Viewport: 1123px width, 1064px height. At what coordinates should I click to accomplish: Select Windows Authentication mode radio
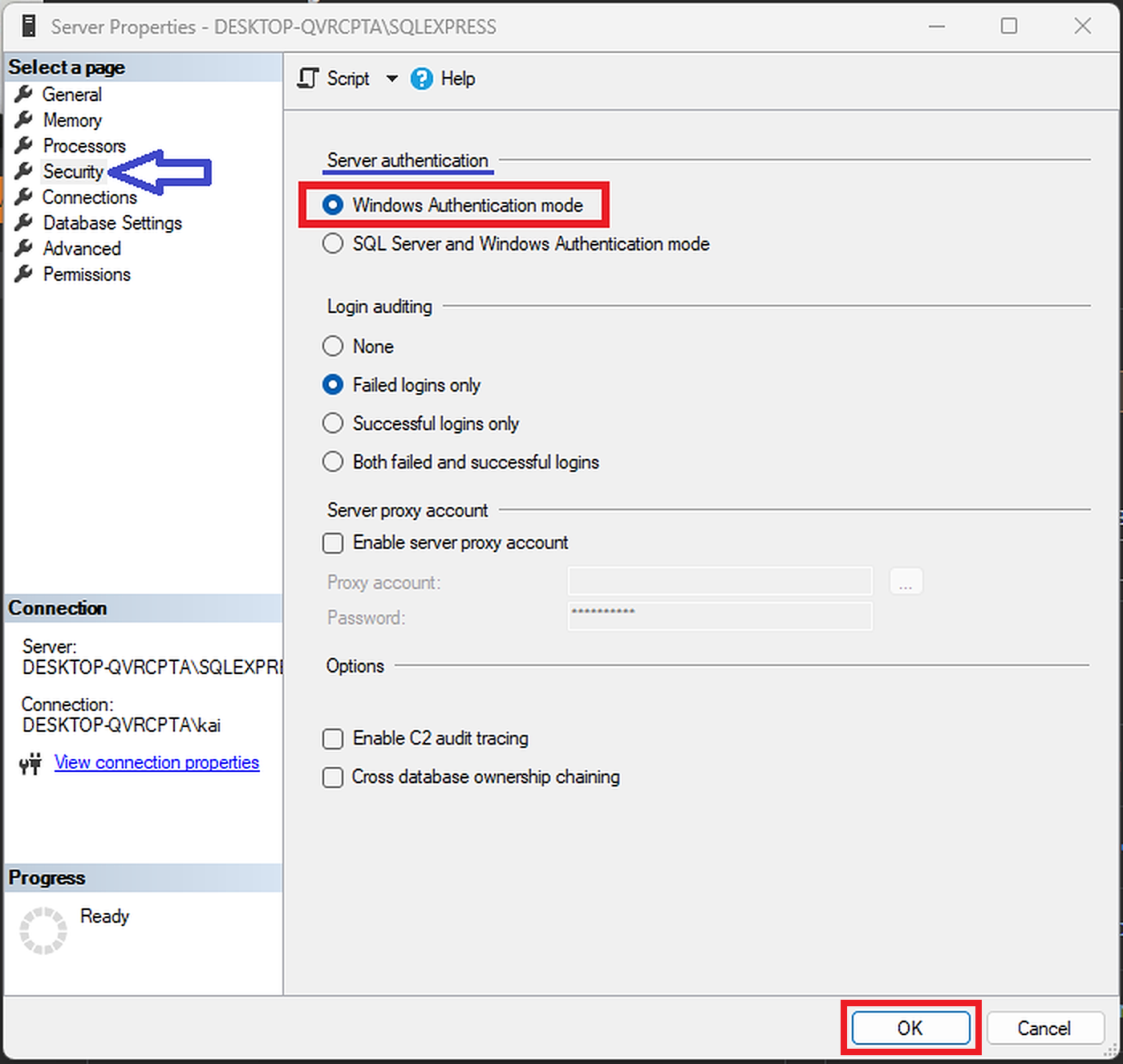tap(332, 205)
